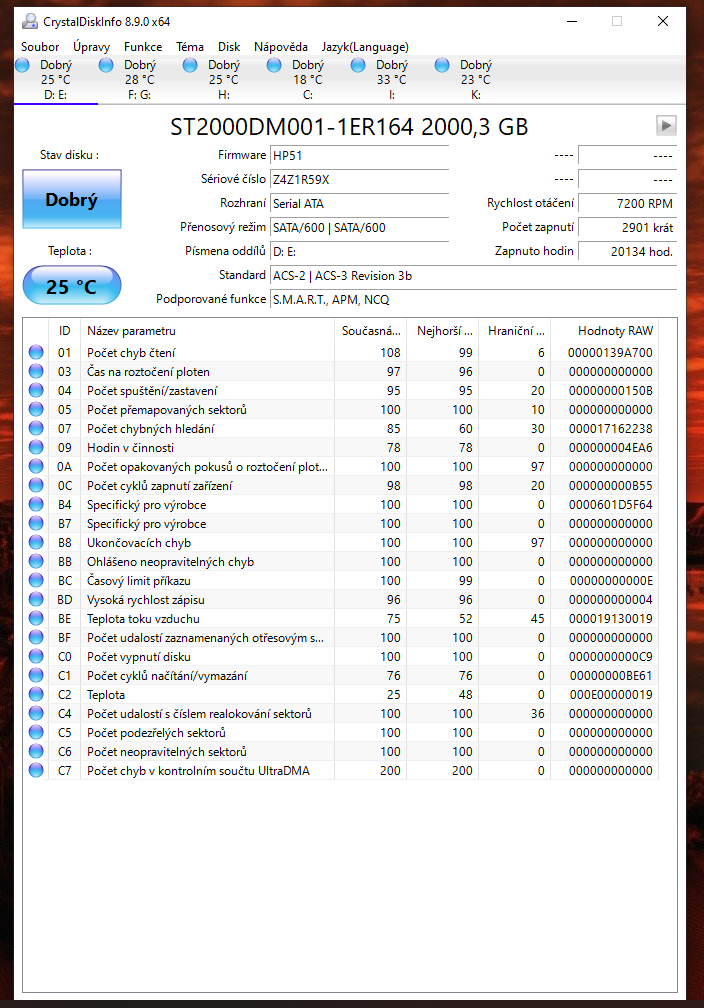Click status orb for ID BC row
Viewport: 704px width, 1008px height.
pos(36,580)
